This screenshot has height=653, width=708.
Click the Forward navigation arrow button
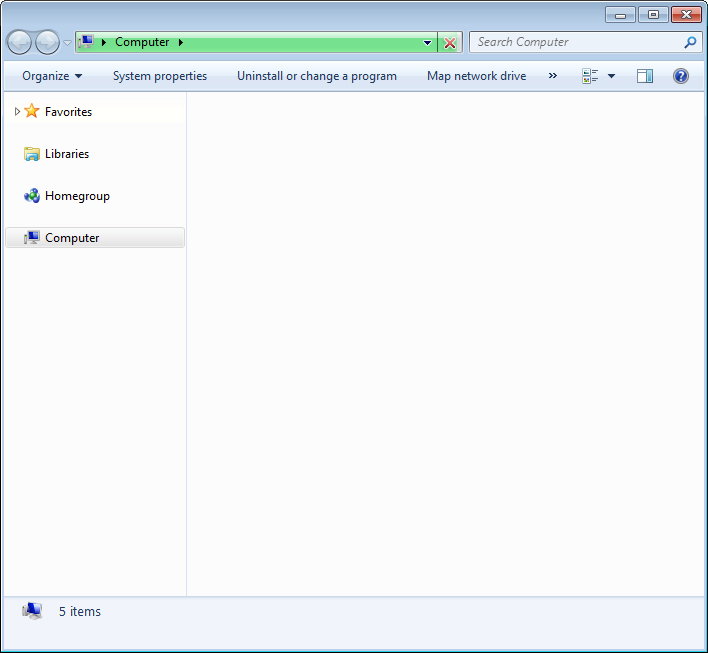[47, 42]
